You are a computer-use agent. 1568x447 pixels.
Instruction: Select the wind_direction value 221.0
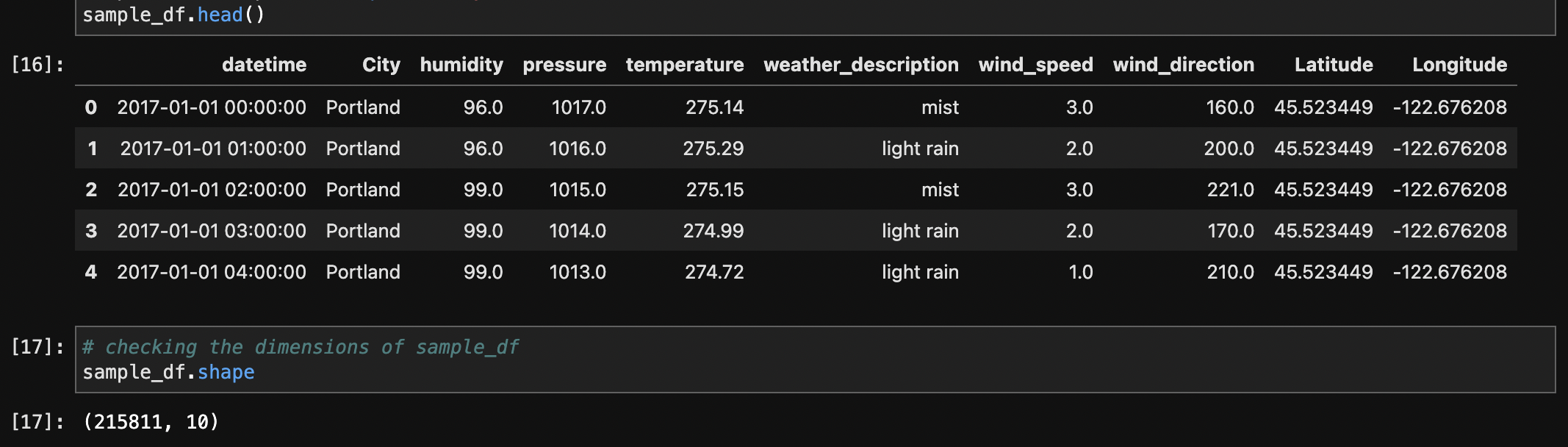(1231, 190)
